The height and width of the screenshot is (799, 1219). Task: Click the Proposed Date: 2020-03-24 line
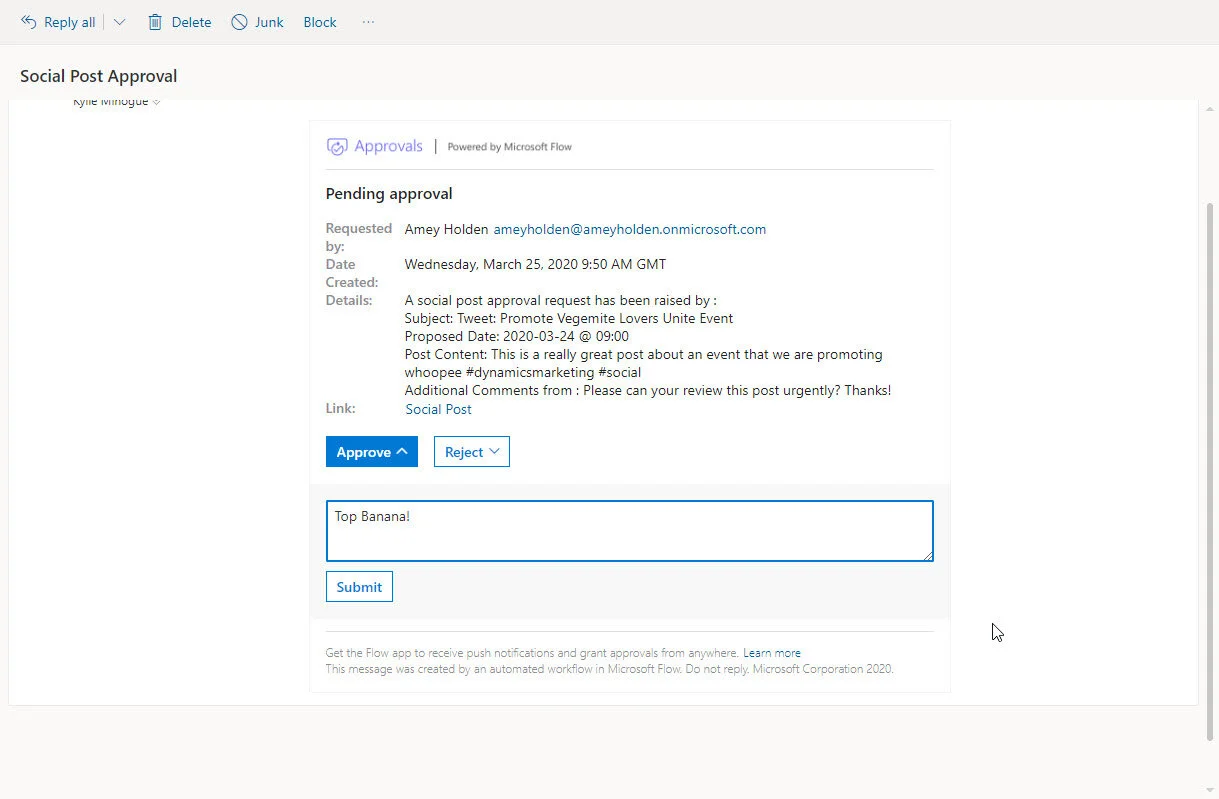(517, 336)
